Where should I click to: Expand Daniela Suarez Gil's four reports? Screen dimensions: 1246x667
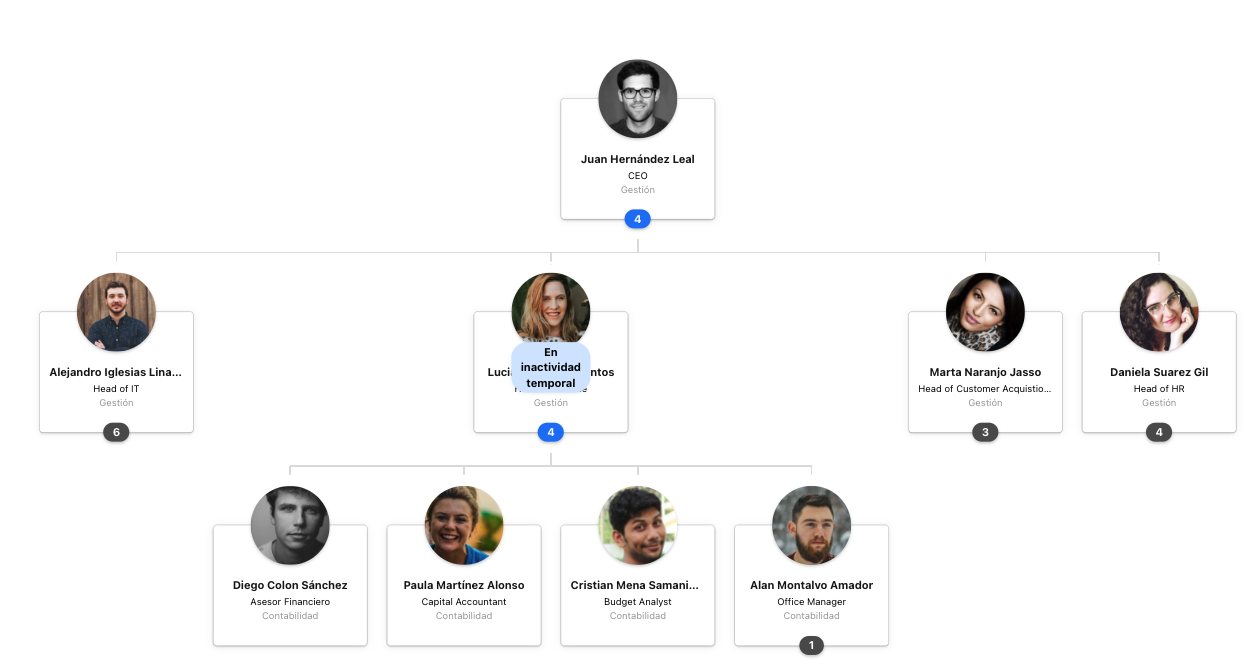(x=1159, y=432)
